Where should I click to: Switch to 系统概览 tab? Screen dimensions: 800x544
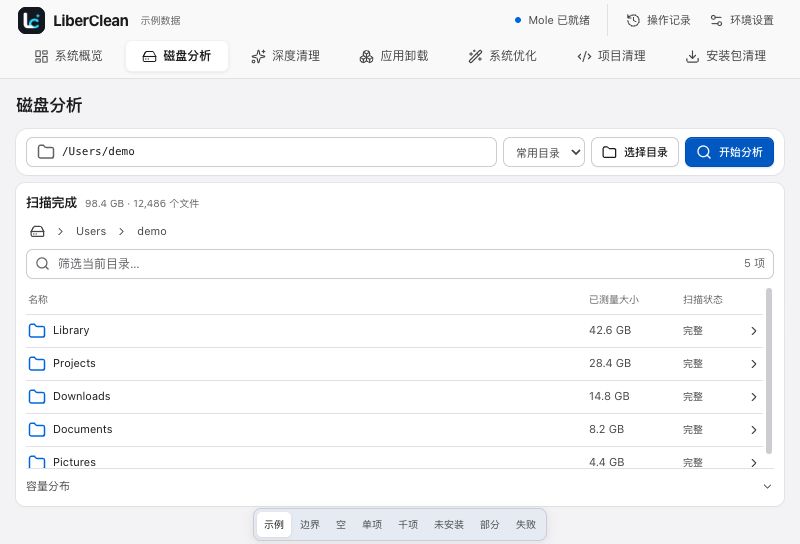point(68,56)
